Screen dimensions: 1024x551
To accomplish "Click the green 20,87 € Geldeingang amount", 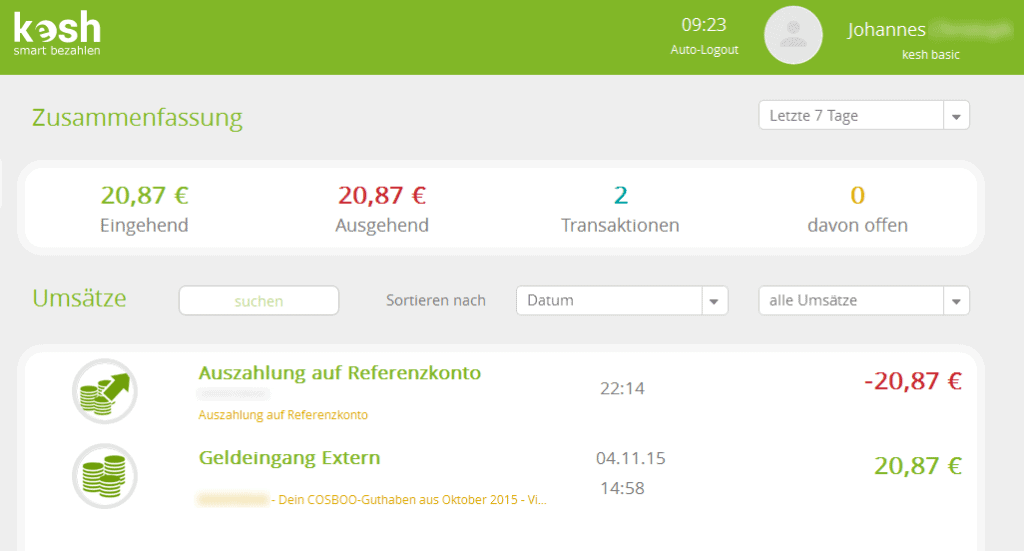I will pos(918,465).
